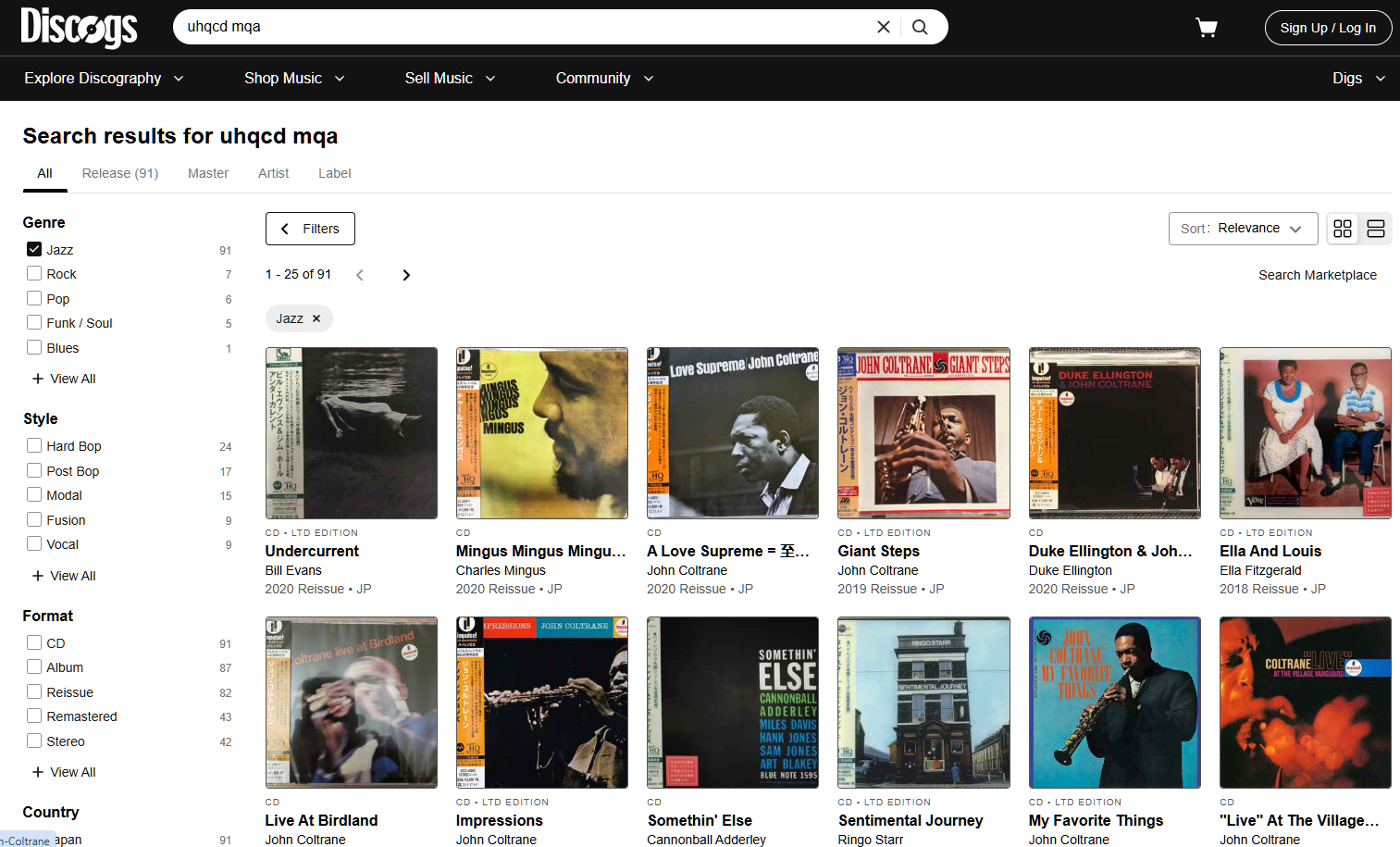Open the Live At Birdland cover

coord(352,703)
